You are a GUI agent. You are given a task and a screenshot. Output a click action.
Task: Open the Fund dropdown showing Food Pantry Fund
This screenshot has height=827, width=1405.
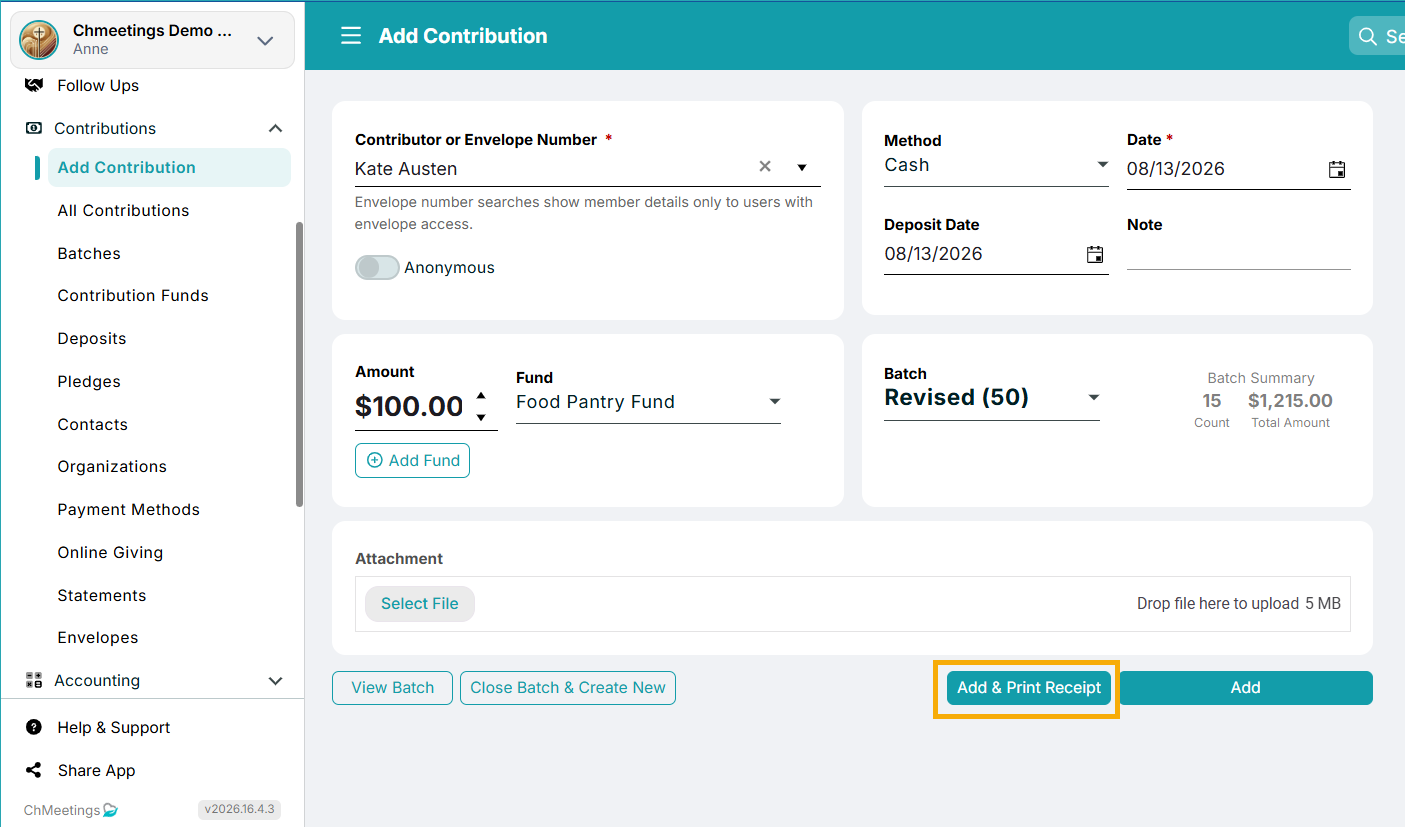coord(648,402)
